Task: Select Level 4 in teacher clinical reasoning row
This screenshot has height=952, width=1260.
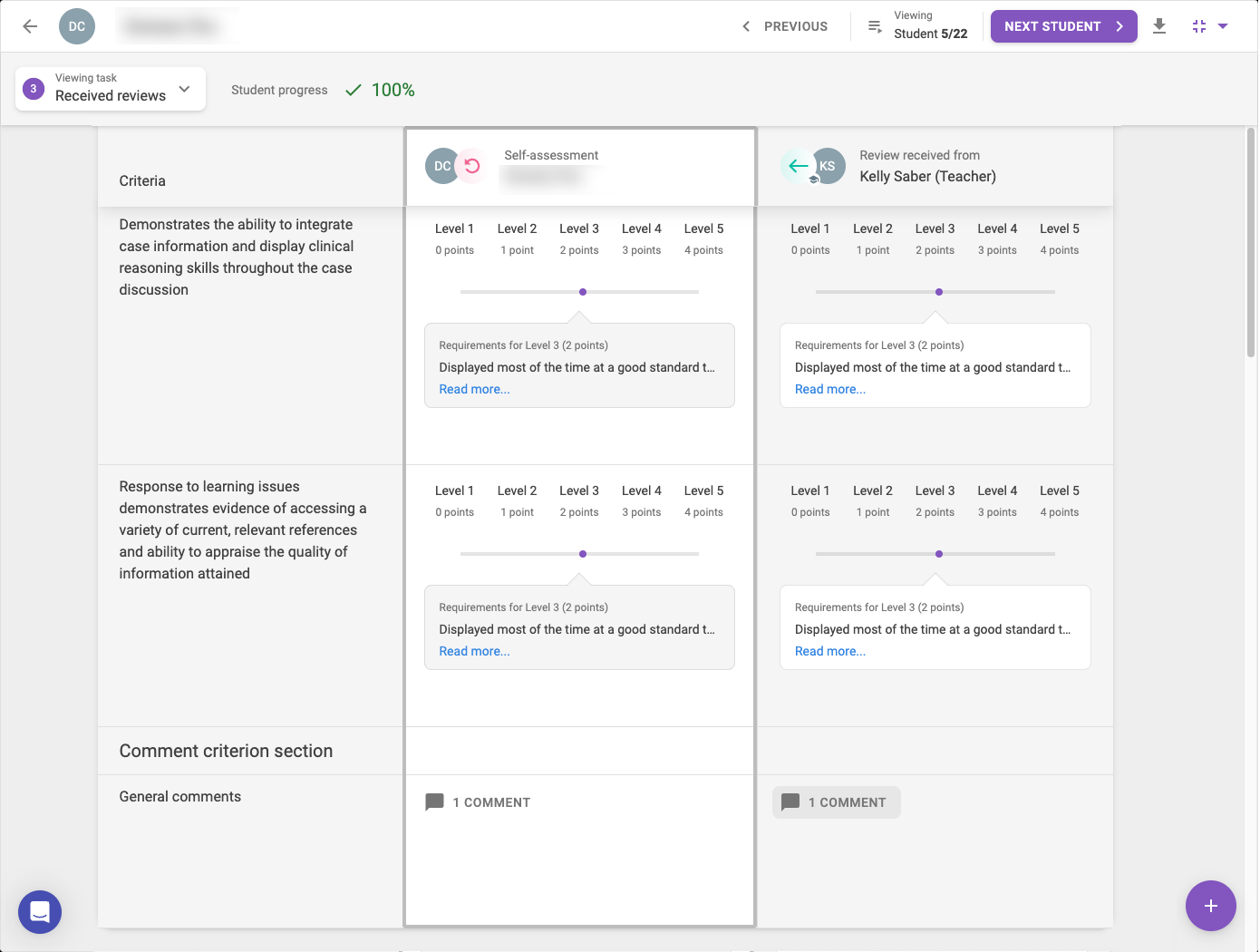Action: (997, 238)
